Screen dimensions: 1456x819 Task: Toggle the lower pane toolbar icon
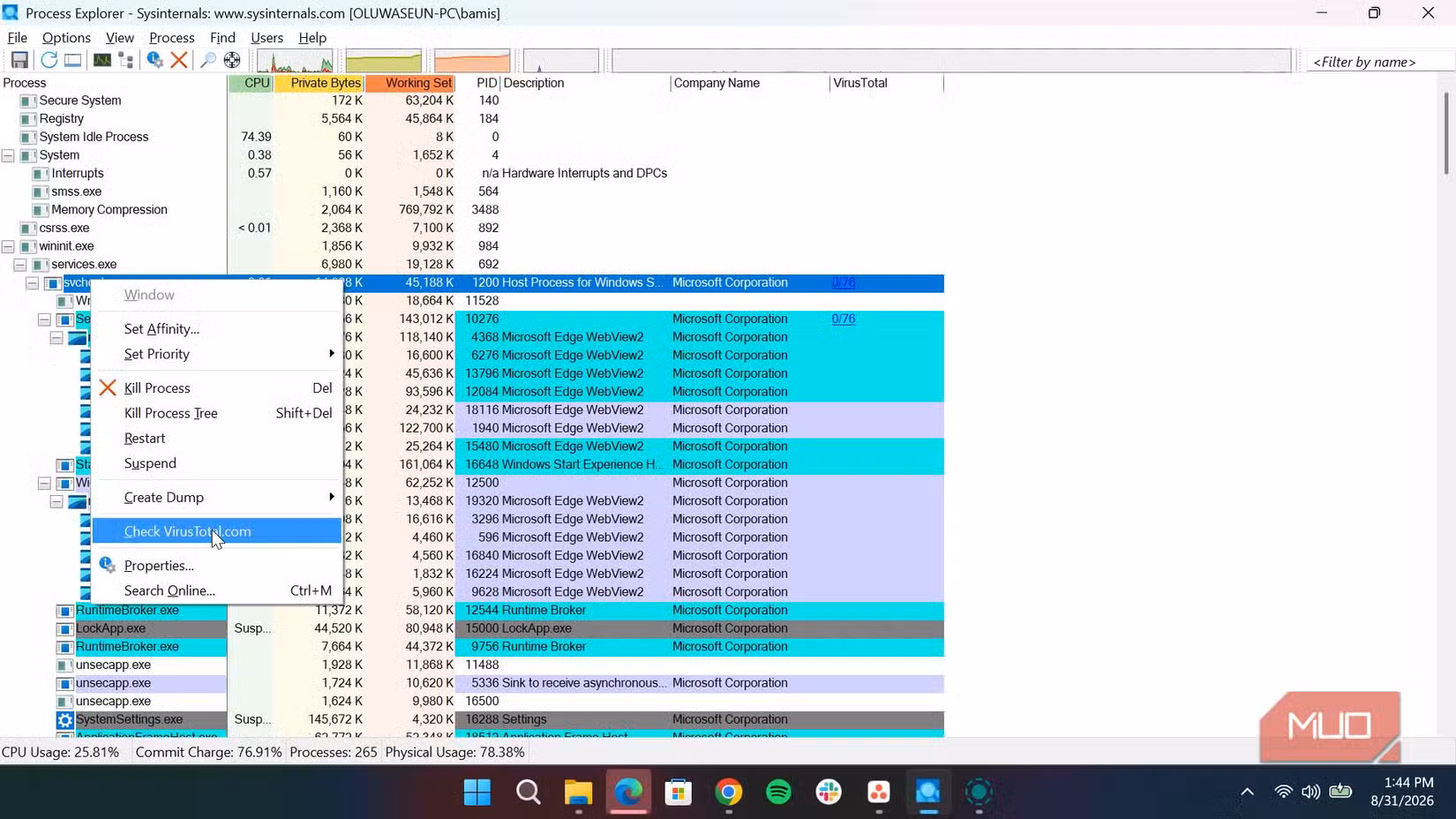pyautogui.click(x=73, y=60)
